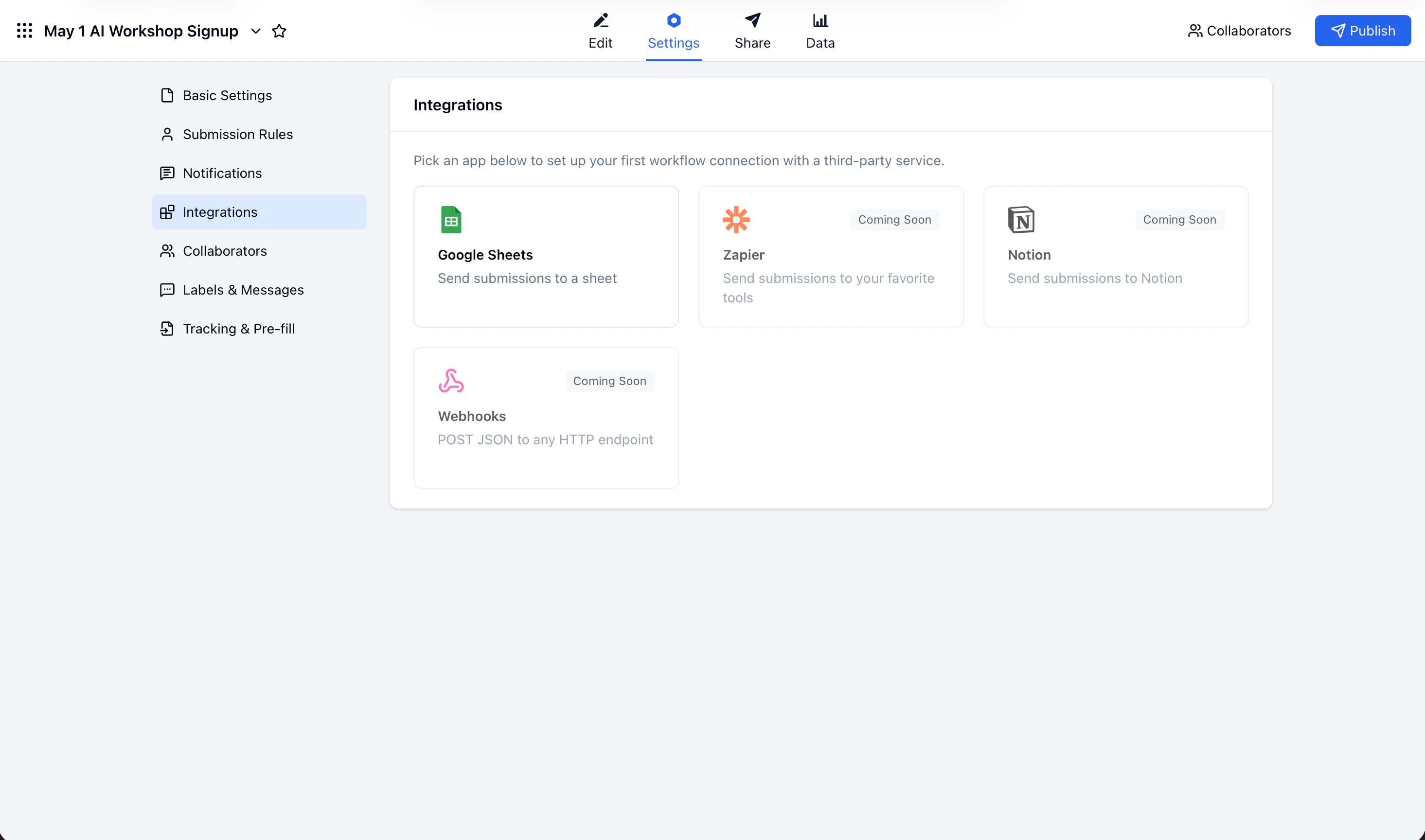Open the Notifications settings section
1425x840 pixels.
point(222,173)
